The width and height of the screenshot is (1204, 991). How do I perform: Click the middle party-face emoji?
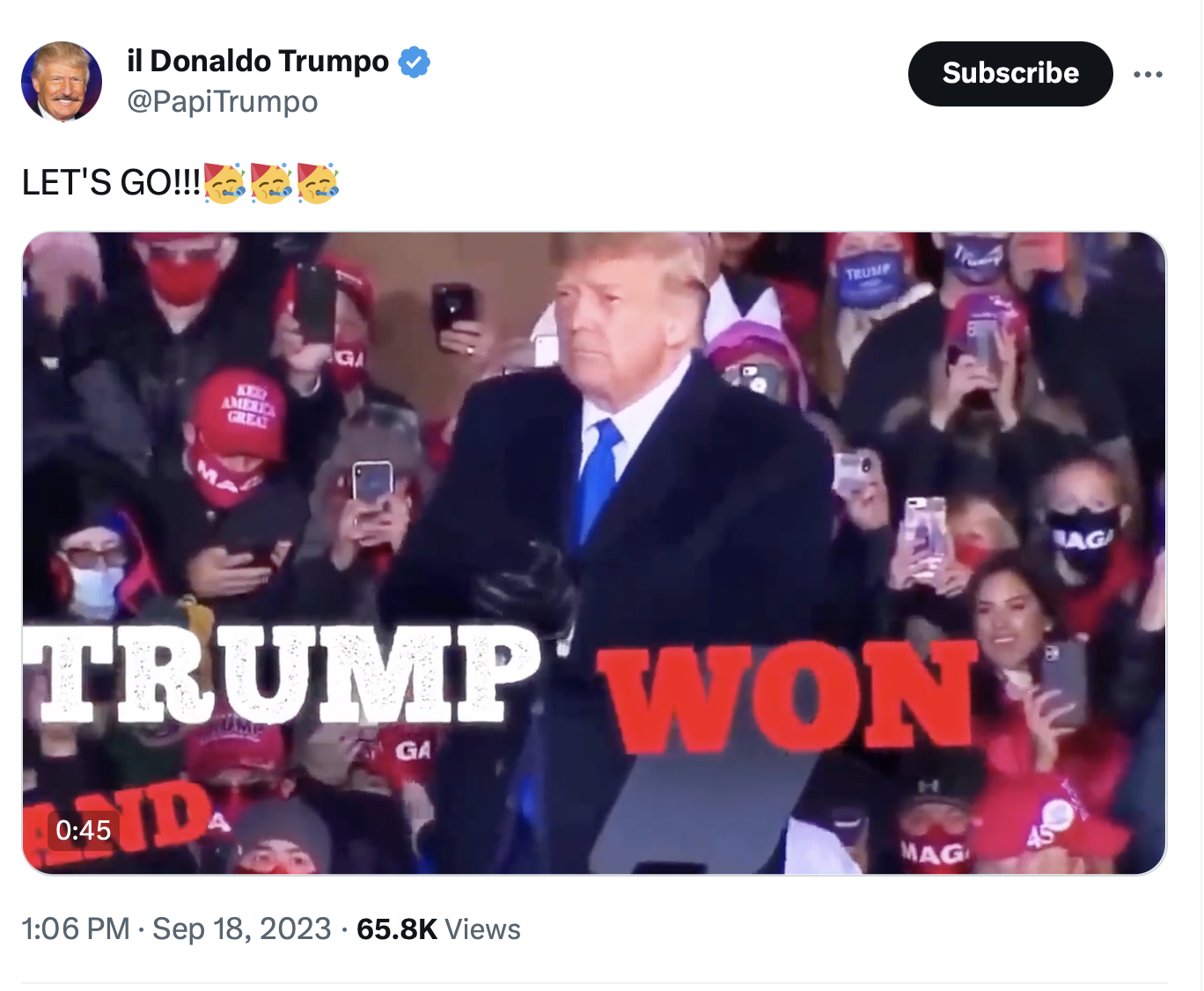point(271,183)
